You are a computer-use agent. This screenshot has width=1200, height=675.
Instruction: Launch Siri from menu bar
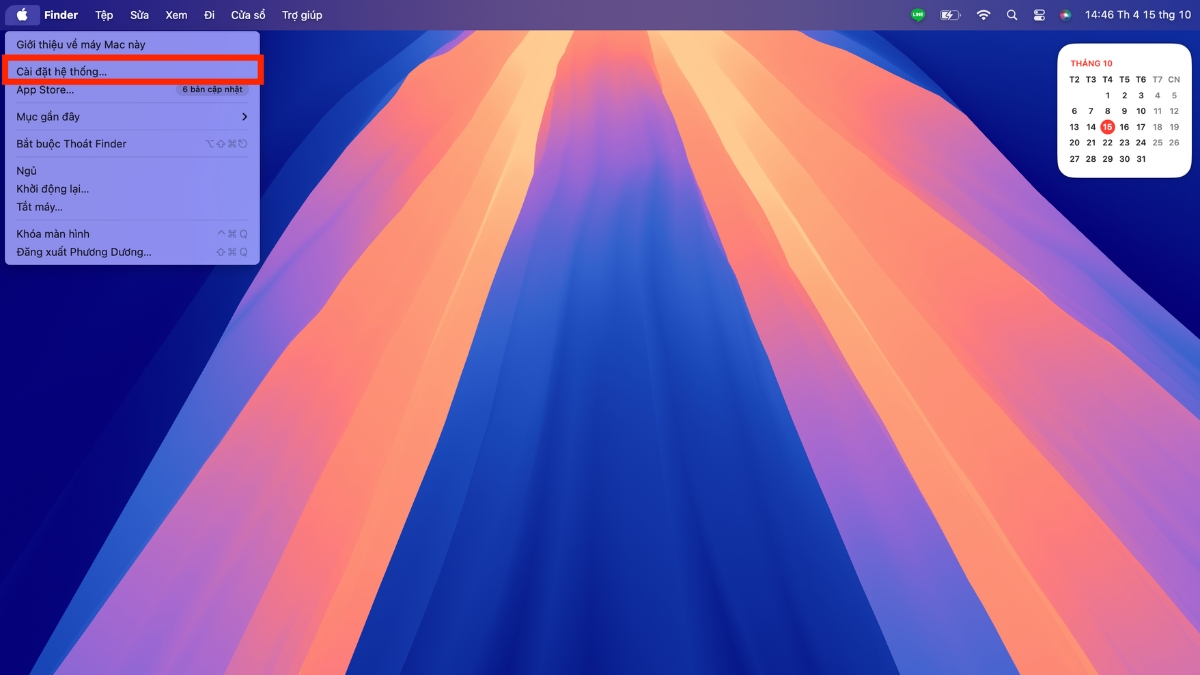click(x=1066, y=15)
